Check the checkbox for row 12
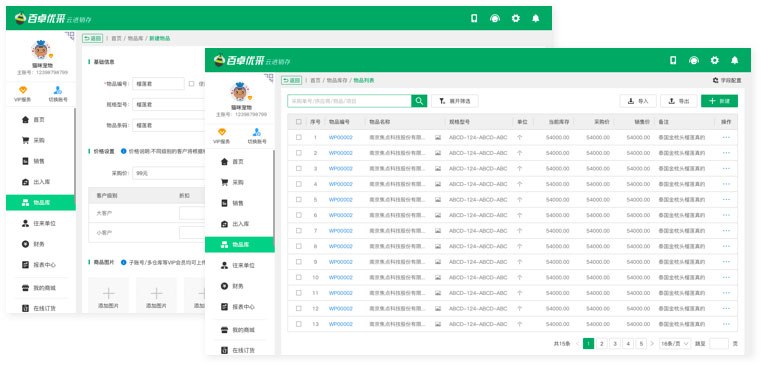 [298, 309]
